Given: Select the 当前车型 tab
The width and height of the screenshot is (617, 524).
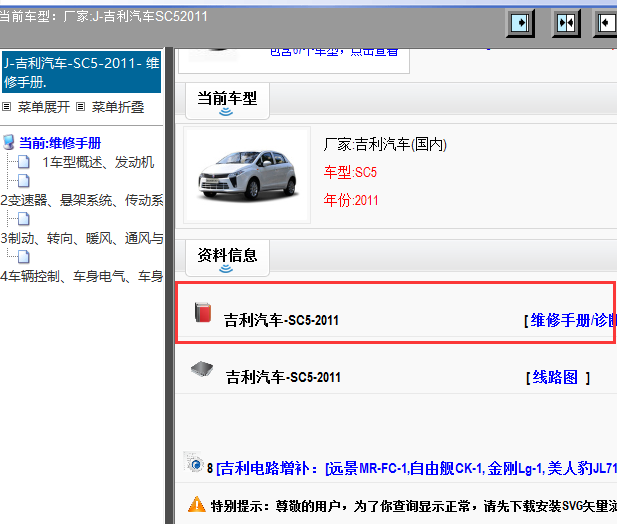Looking at the screenshot, I should (227, 101).
